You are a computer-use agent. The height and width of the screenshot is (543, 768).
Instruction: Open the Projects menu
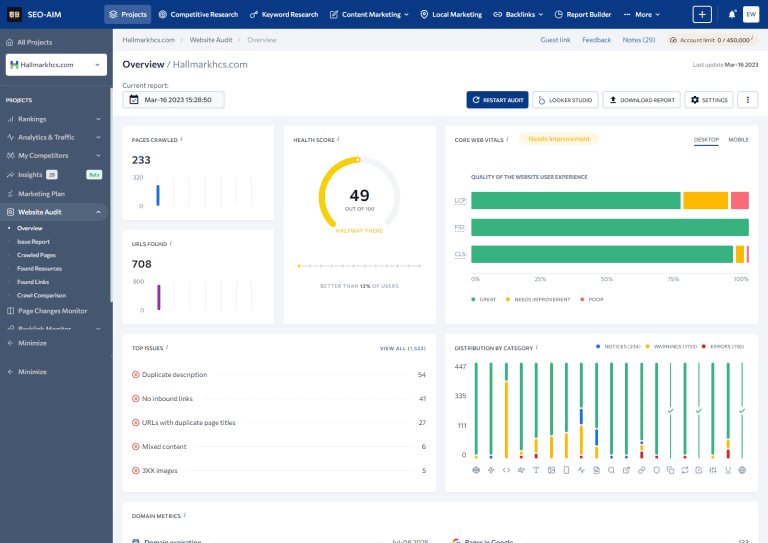[128, 14]
